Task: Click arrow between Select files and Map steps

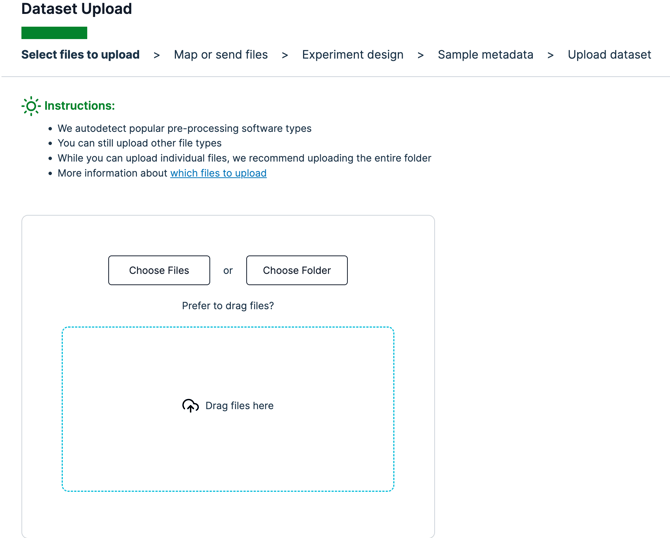Action: [x=157, y=55]
